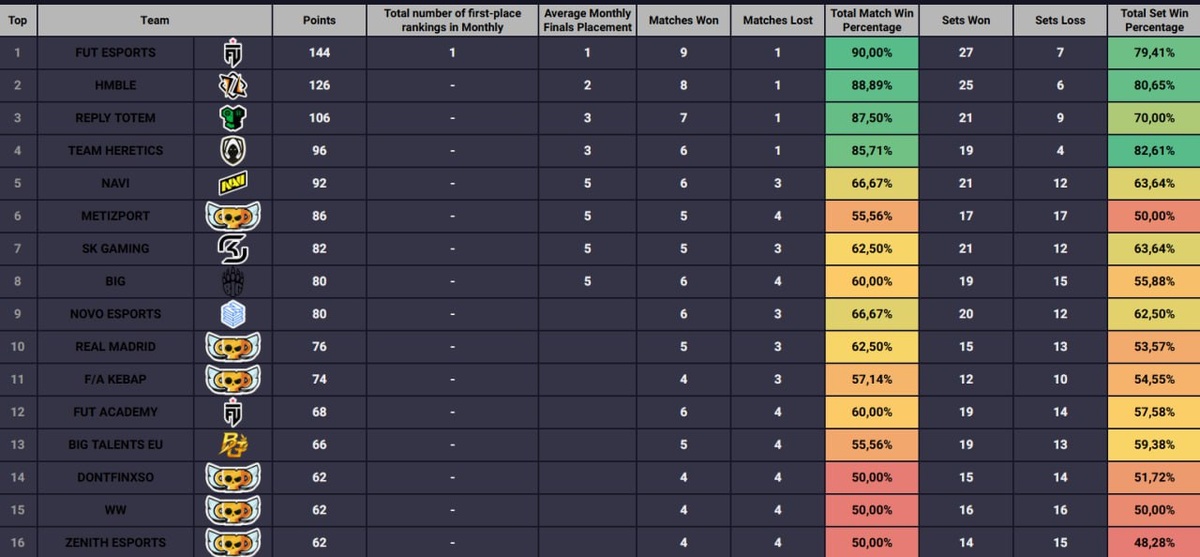Screen dimensions: 1200x557
Task: Click the SK GAMING logo
Action: pyautogui.click(x=232, y=248)
